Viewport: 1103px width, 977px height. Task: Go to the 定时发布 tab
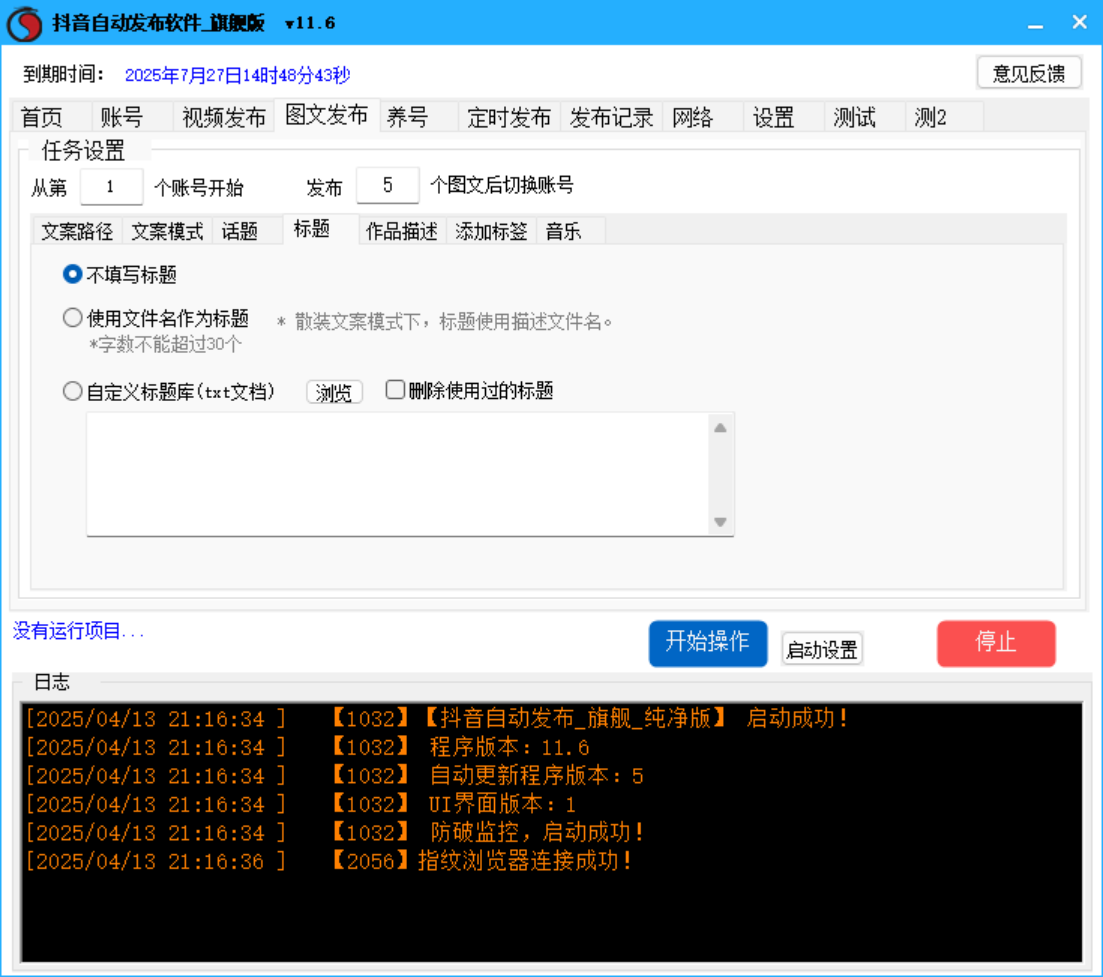[509, 117]
